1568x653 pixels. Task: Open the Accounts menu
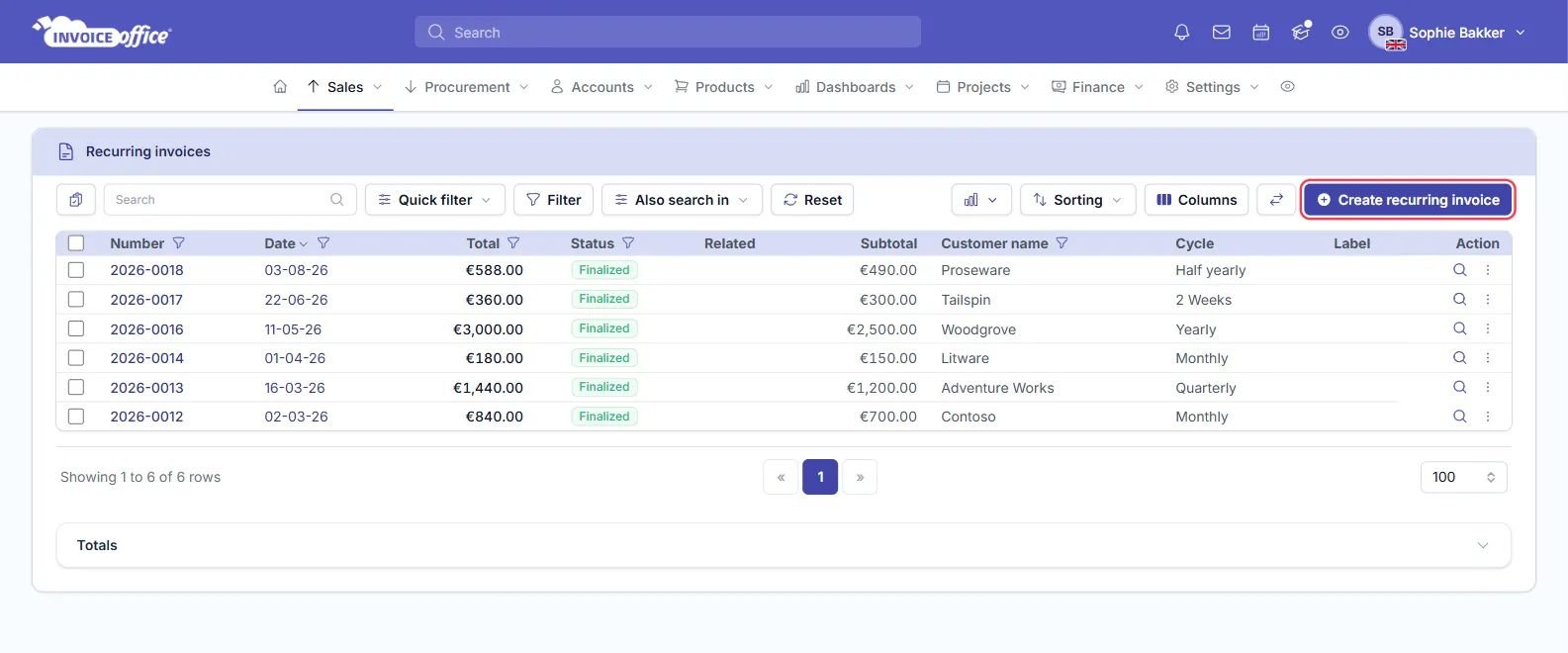(602, 87)
